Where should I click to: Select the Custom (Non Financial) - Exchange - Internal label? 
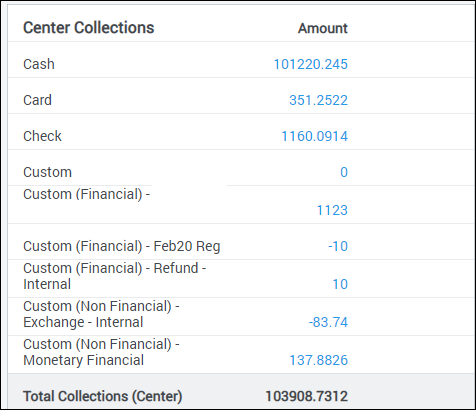[101, 314]
